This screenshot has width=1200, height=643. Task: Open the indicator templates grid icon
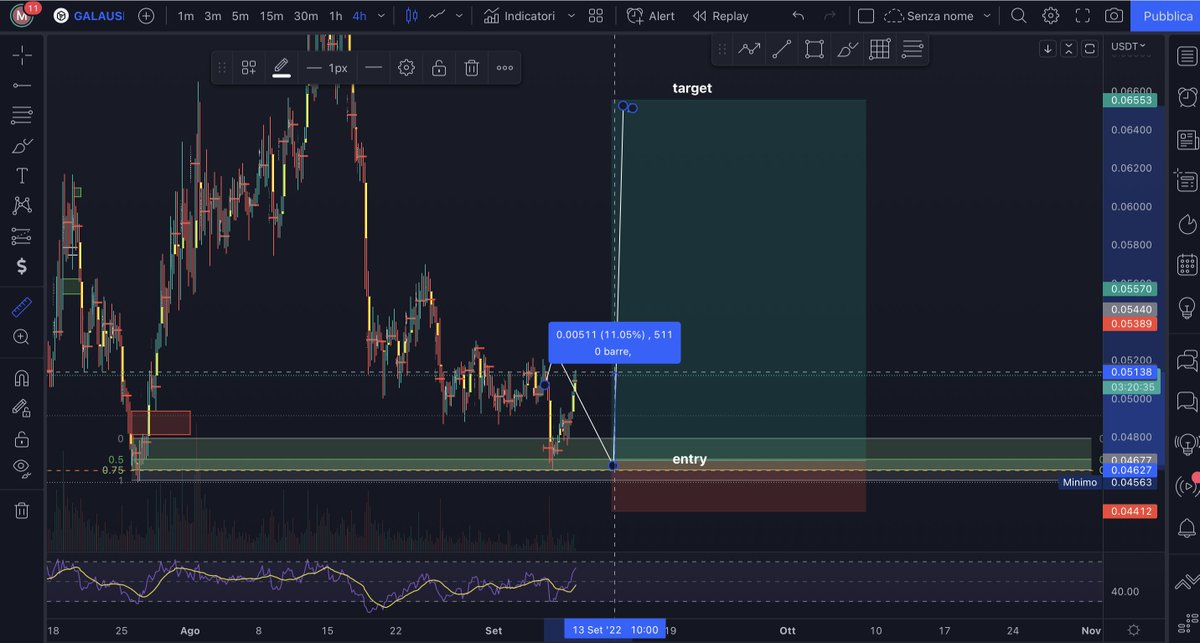596,16
